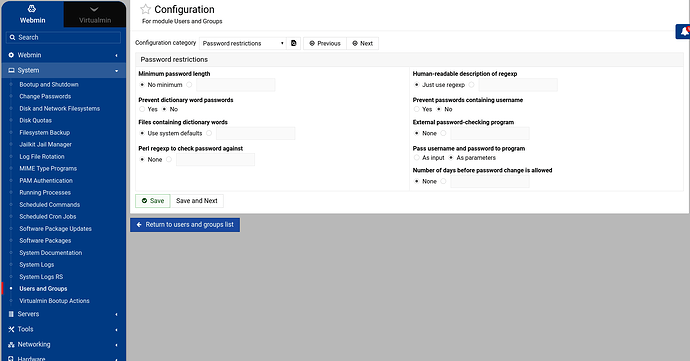
Task: Expand the Tools menu arrow
Action: coord(116,330)
